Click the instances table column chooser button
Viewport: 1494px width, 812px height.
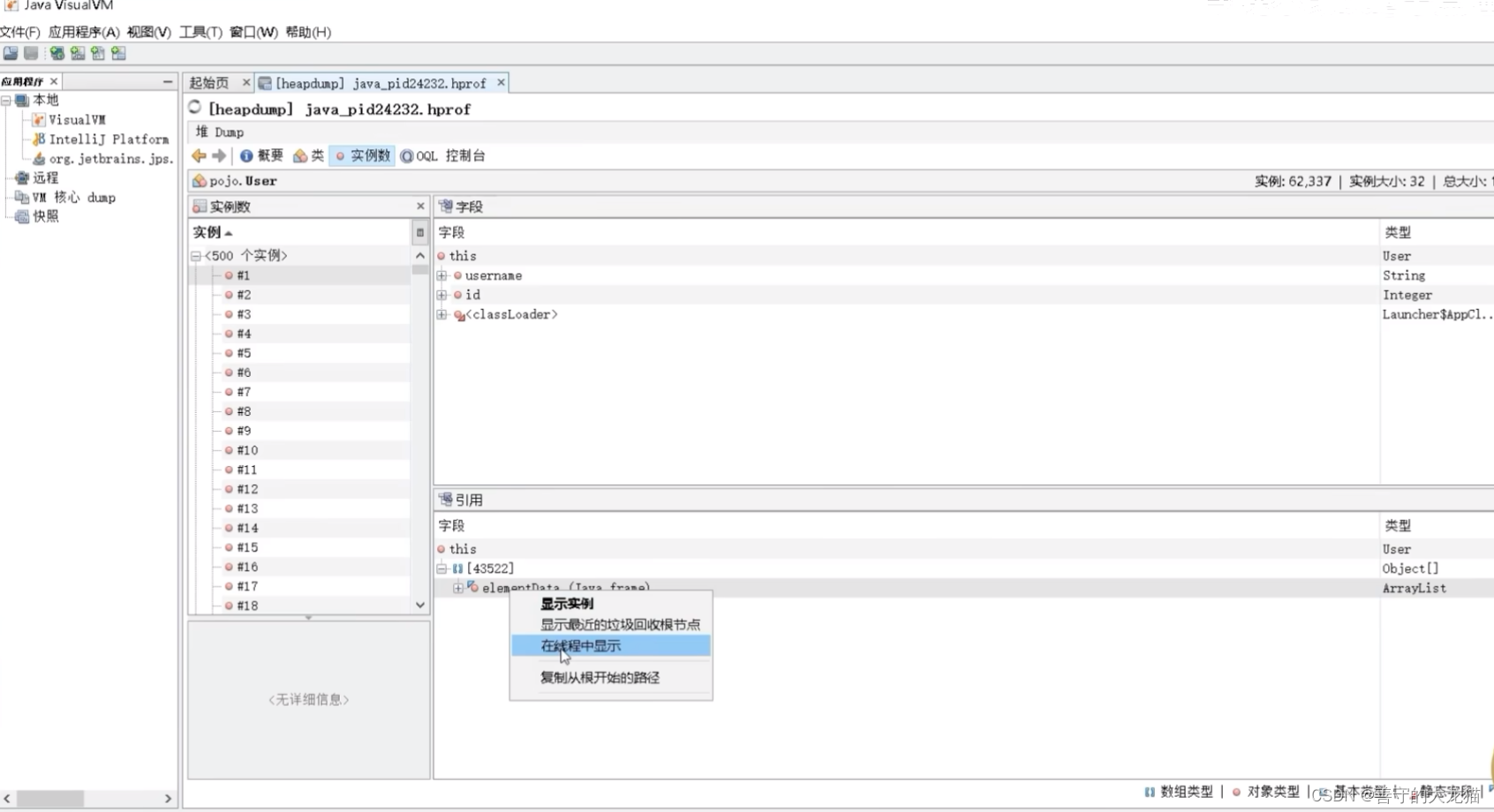click(420, 233)
